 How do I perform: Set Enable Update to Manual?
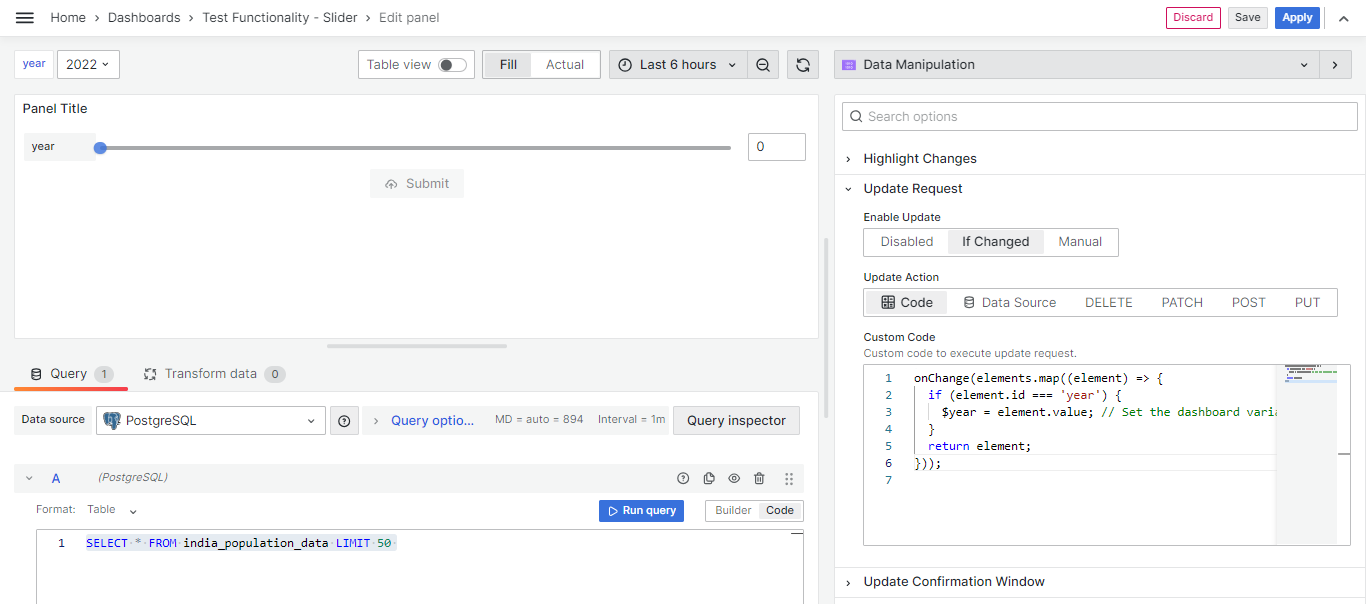[x=1080, y=242]
